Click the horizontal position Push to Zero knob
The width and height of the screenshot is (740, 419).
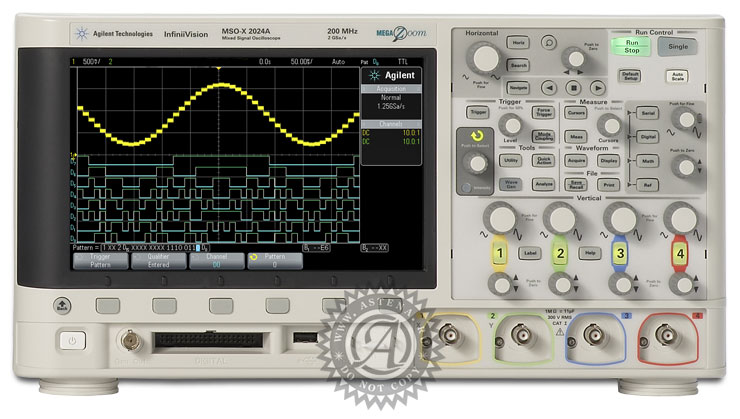[575, 59]
